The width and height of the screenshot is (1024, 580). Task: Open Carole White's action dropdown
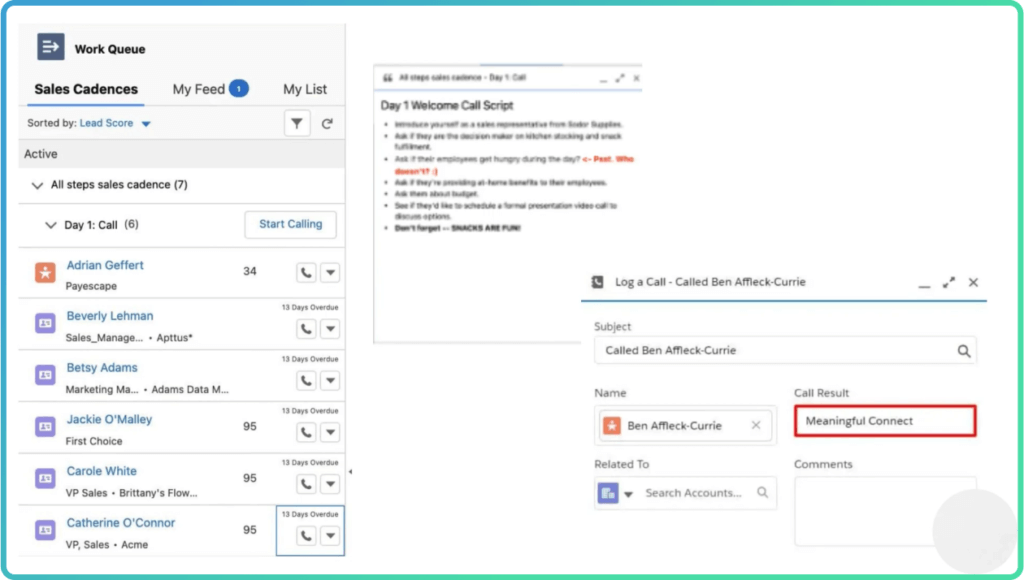coord(330,484)
